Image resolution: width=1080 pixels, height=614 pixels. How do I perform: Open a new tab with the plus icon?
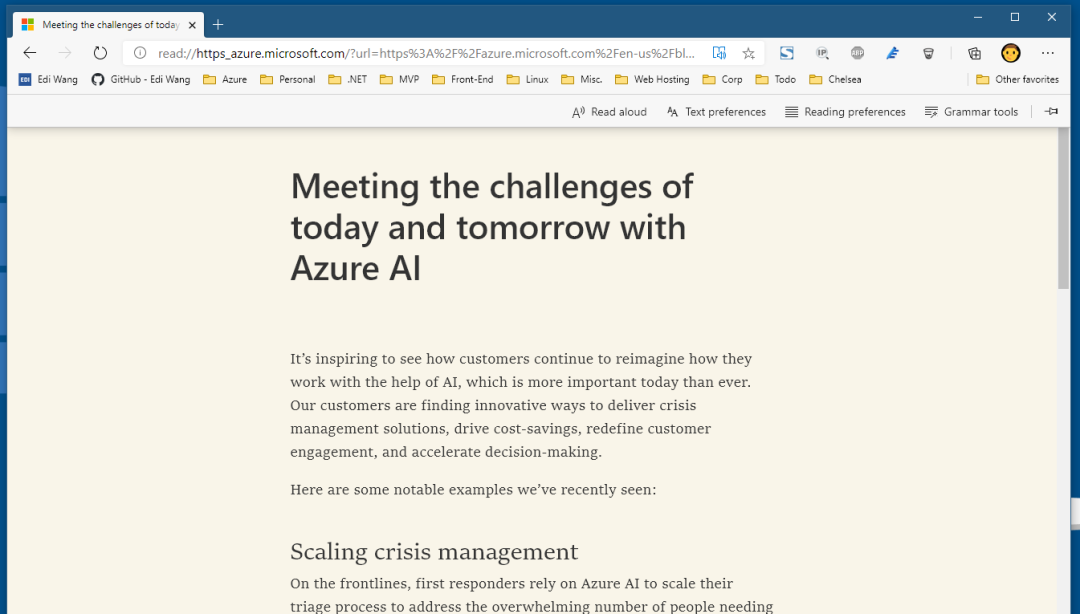click(218, 25)
